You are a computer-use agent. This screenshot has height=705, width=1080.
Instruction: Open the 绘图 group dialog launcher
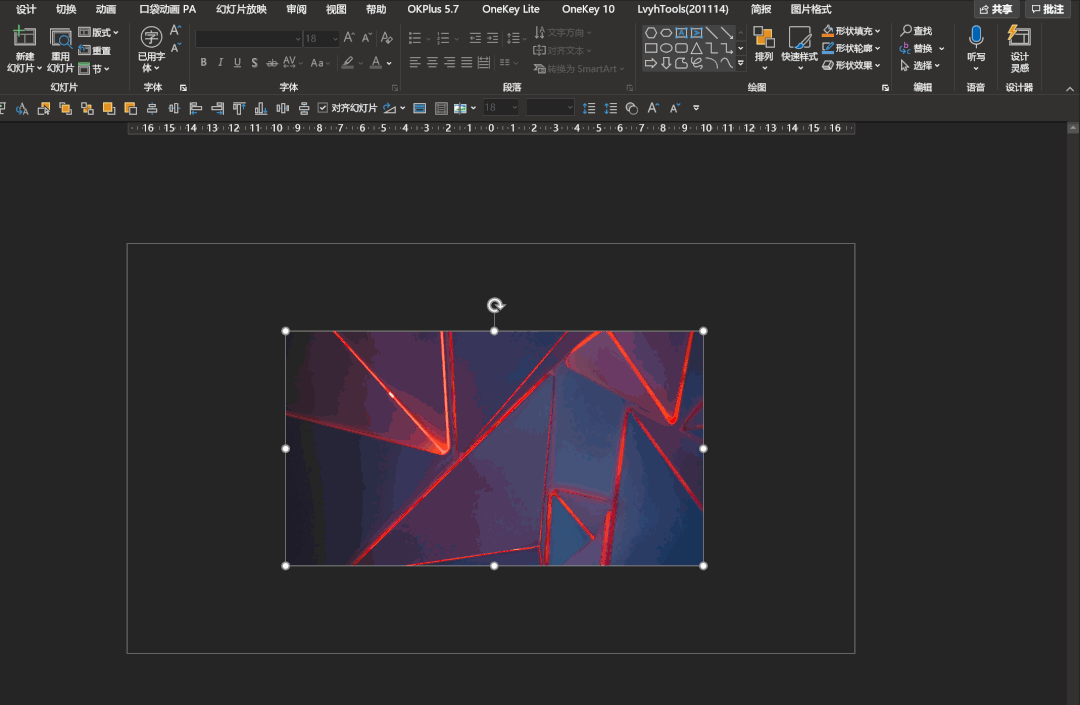pyautogui.click(x=885, y=88)
